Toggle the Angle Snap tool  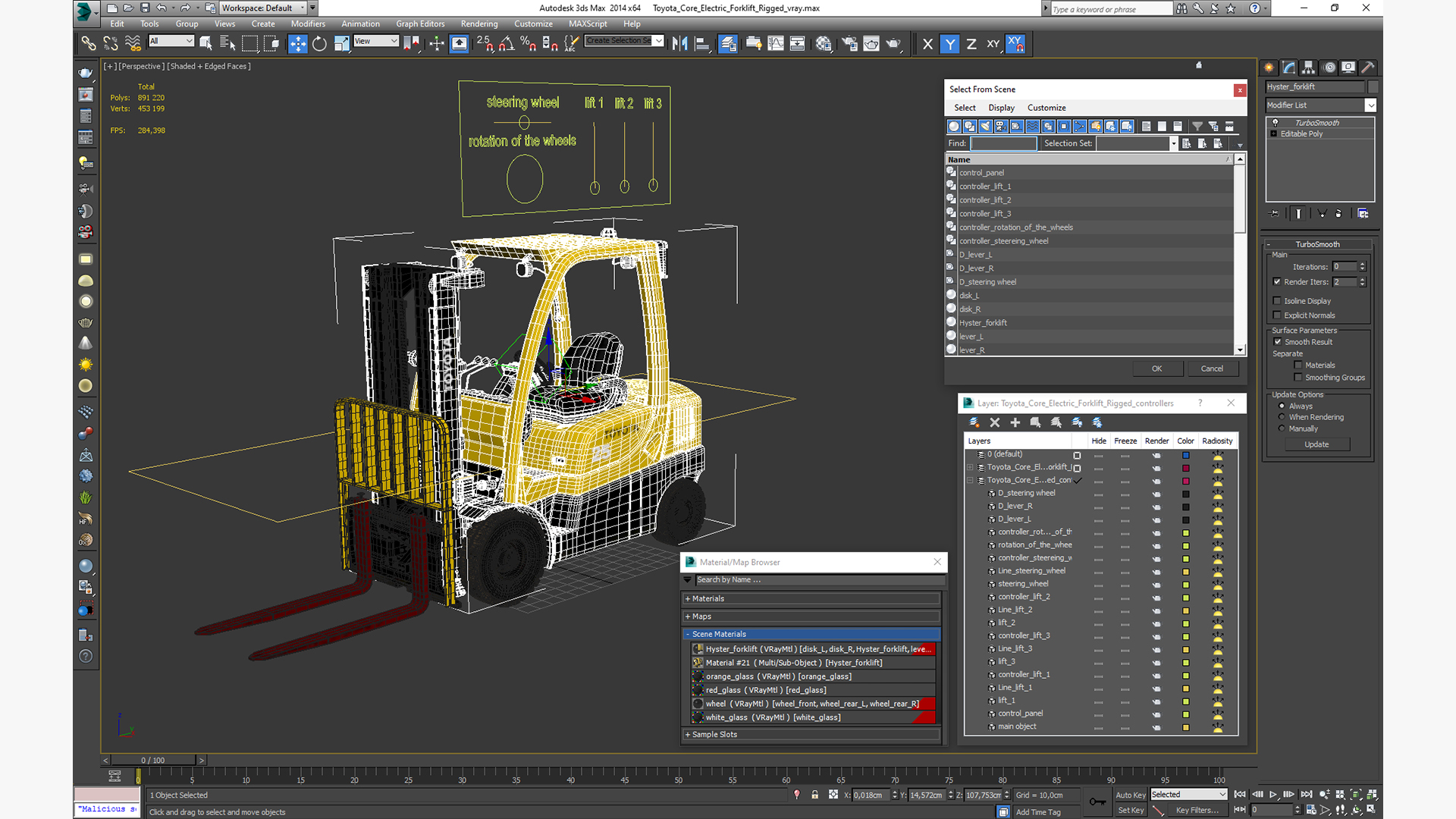[x=507, y=44]
